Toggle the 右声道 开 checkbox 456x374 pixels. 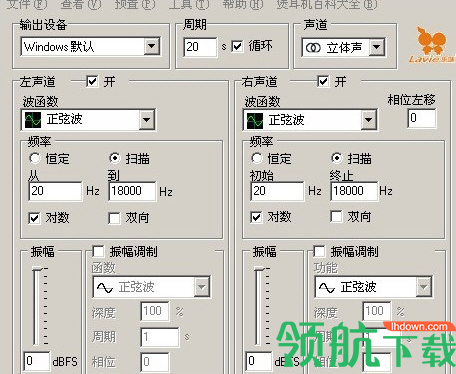[323, 81]
